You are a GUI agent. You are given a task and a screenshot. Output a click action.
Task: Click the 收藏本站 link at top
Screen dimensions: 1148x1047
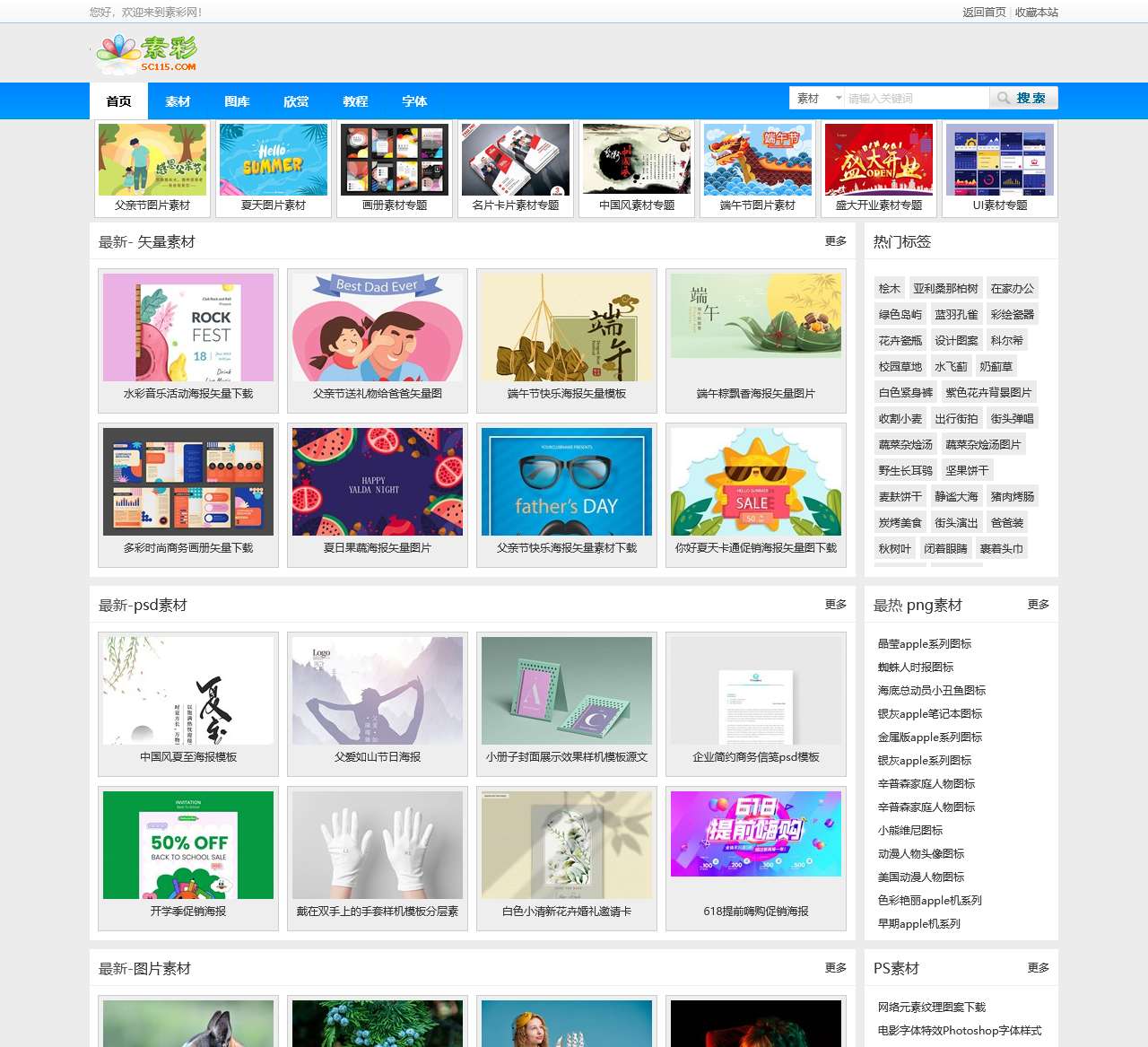point(1037,13)
